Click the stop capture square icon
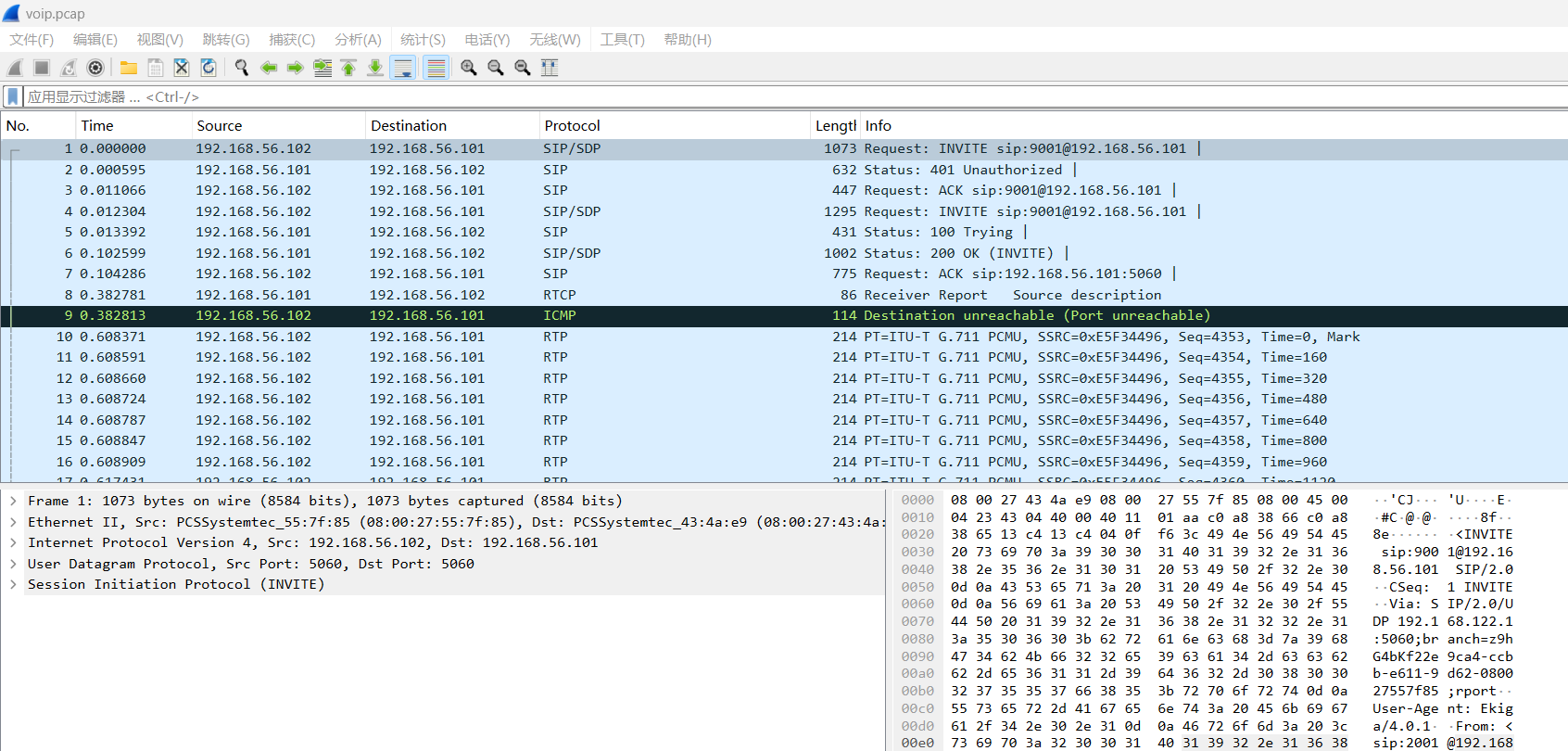Viewport: 1568px width, 751px height. tap(42, 68)
